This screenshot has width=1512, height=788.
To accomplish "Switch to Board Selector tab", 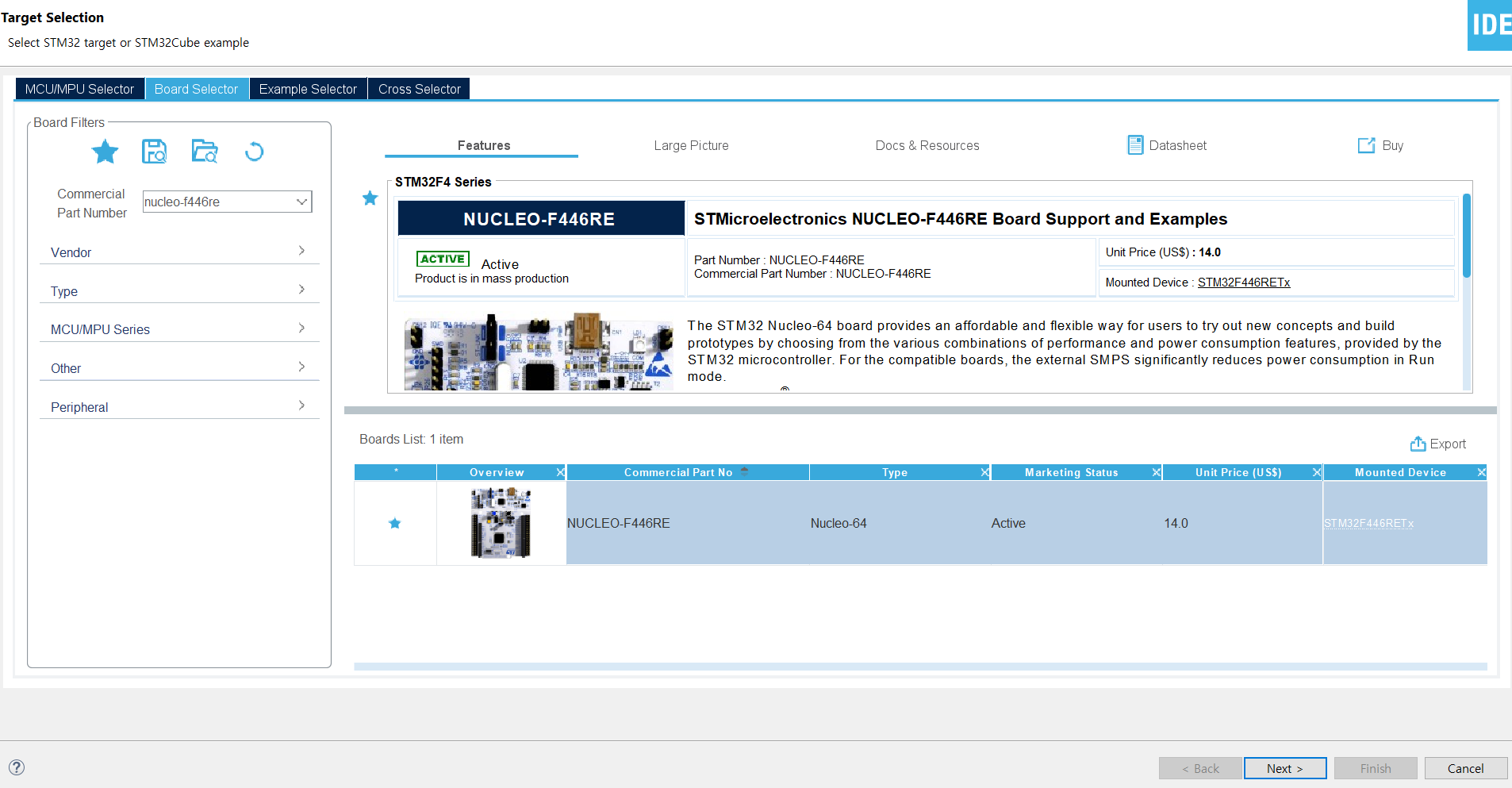I will pyautogui.click(x=196, y=89).
